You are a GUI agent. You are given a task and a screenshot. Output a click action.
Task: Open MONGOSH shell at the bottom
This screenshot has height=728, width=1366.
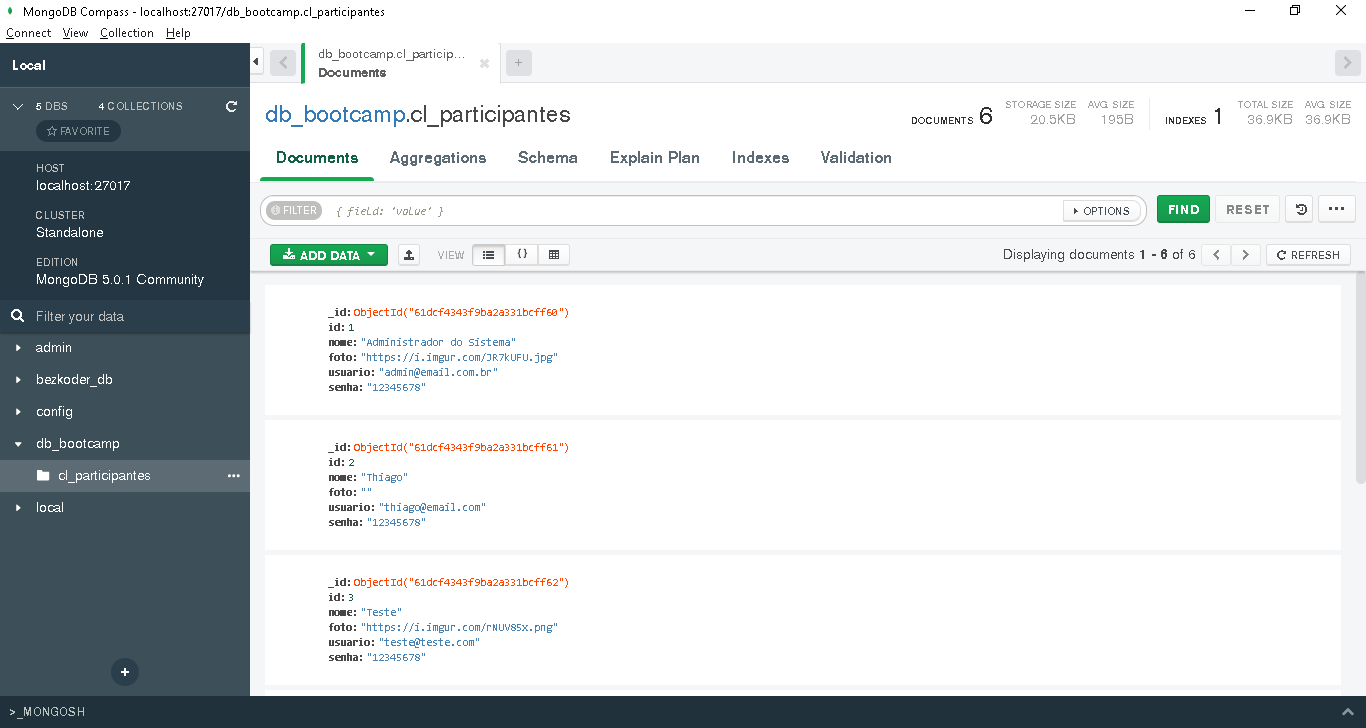[46, 711]
